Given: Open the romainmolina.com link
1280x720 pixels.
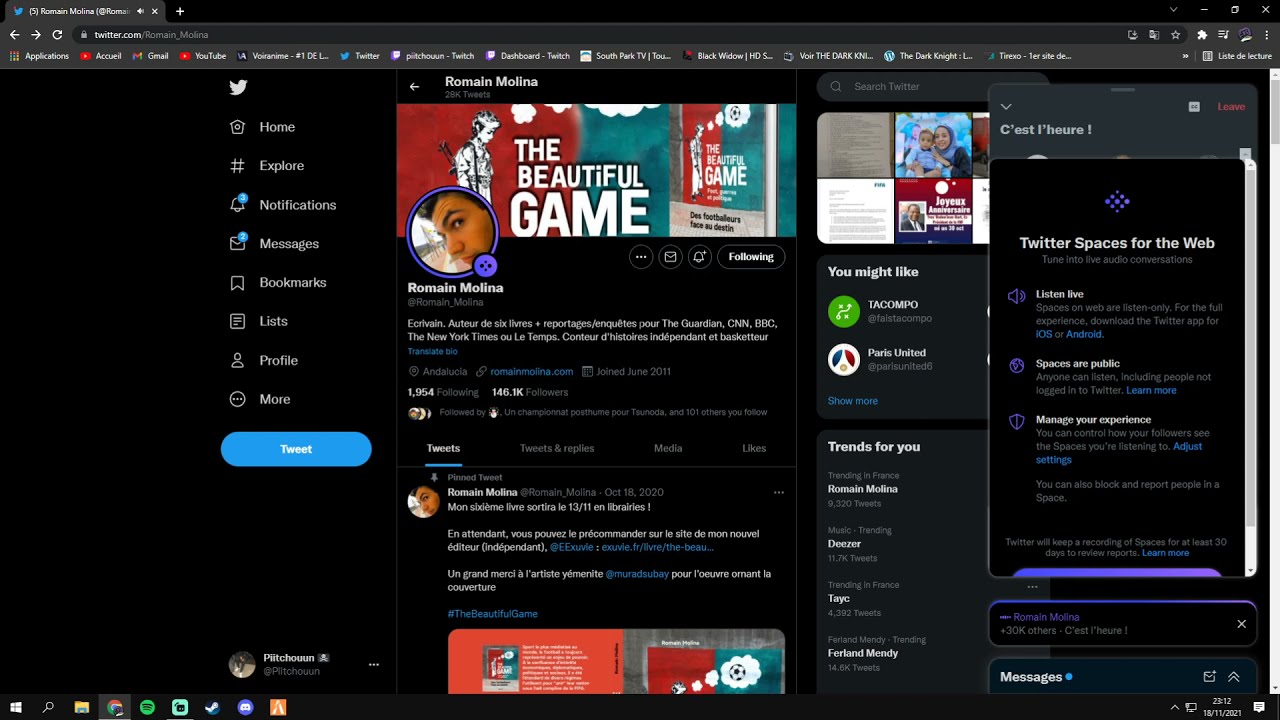Looking at the screenshot, I should 531,371.
